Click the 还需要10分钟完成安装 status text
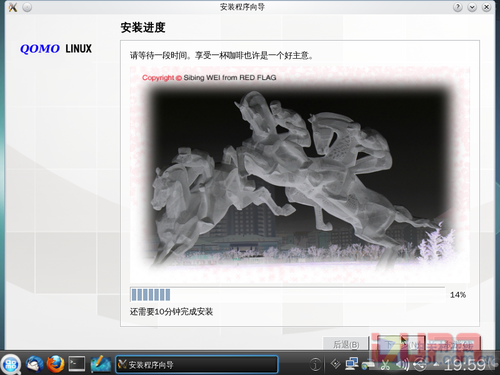The height and width of the screenshot is (375, 500). point(171,312)
